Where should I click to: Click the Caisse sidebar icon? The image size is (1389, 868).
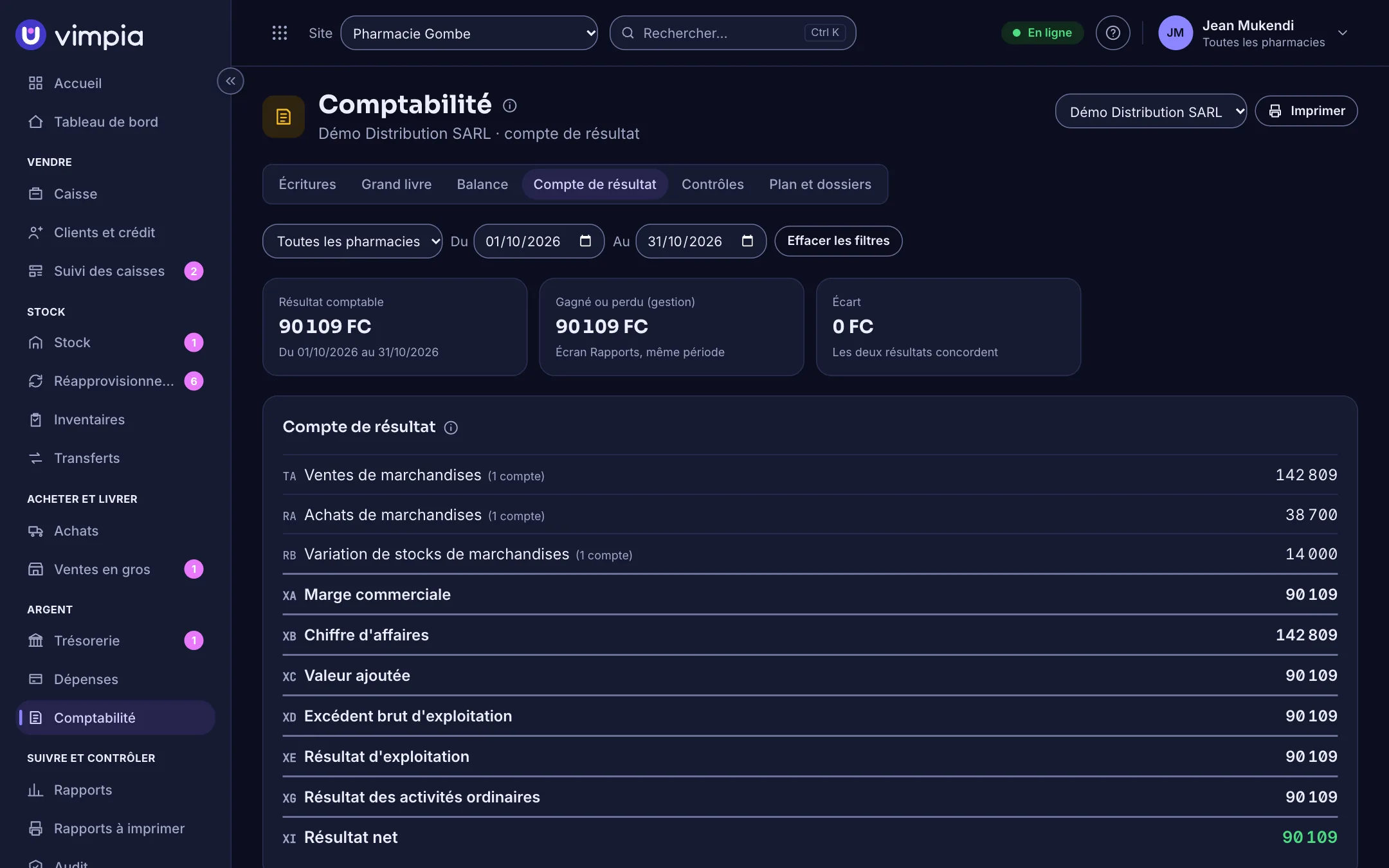pyautogui.click(x=36, y=194)
